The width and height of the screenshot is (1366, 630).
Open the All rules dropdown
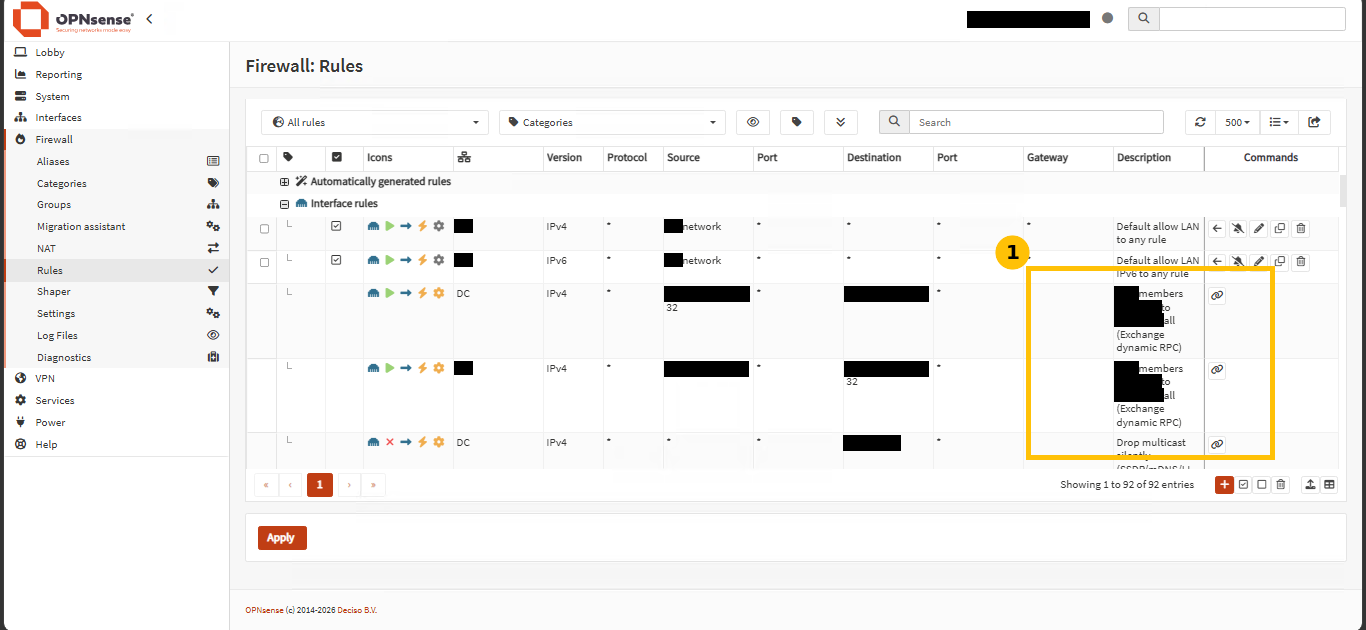pyautogui.click(x=375, y=122)
